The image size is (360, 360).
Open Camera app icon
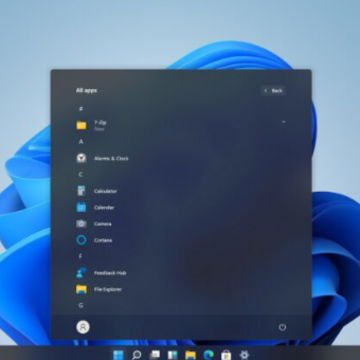point(81,224)
